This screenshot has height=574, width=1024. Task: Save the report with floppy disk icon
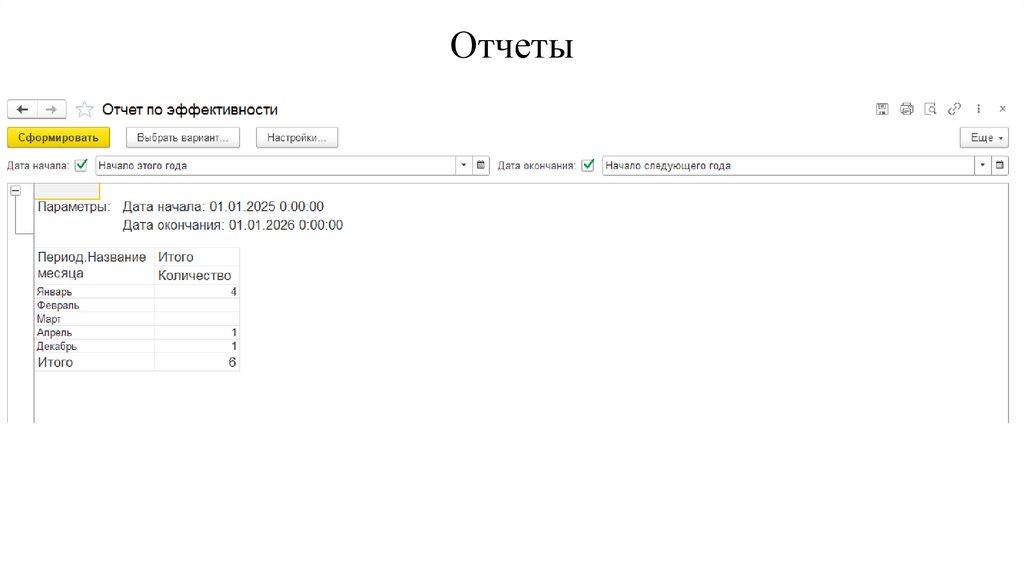tap(882, 109)
